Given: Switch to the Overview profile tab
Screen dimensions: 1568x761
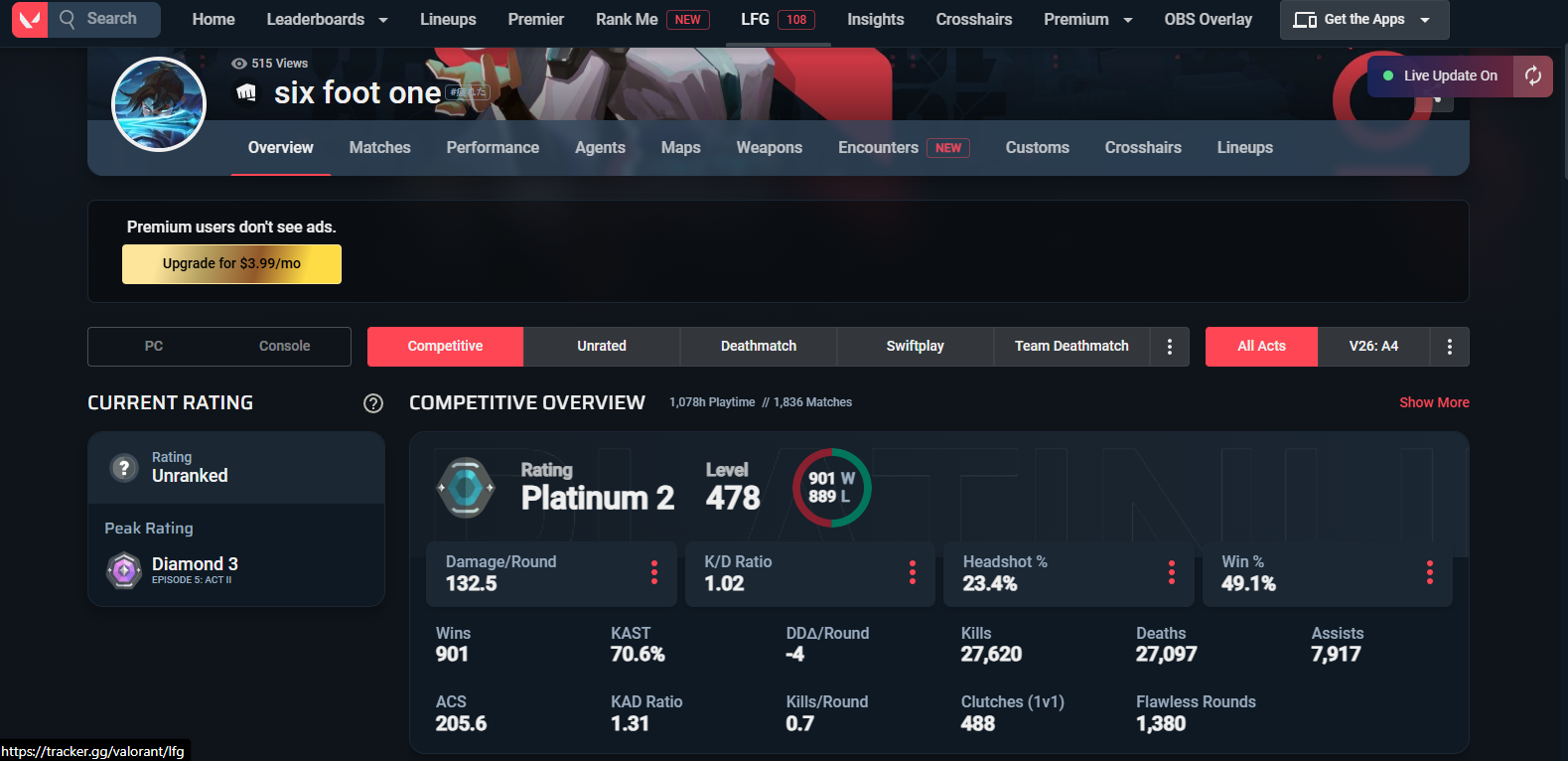Looking at the screenshot, I should pyautogui.click(x=281, y=148).
